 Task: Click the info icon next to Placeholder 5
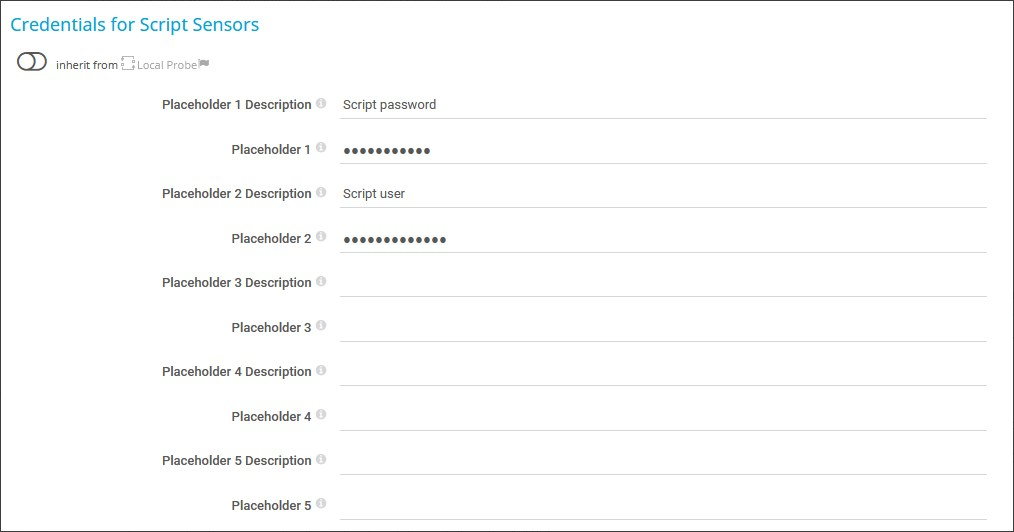[x=321, y=504]
